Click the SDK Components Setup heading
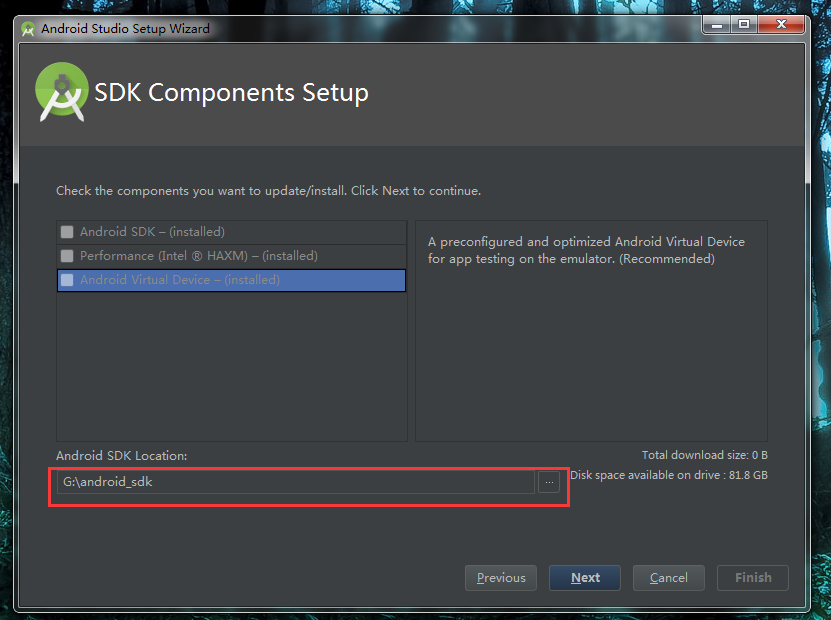831x620 pixels. click(x=231, y=93)
